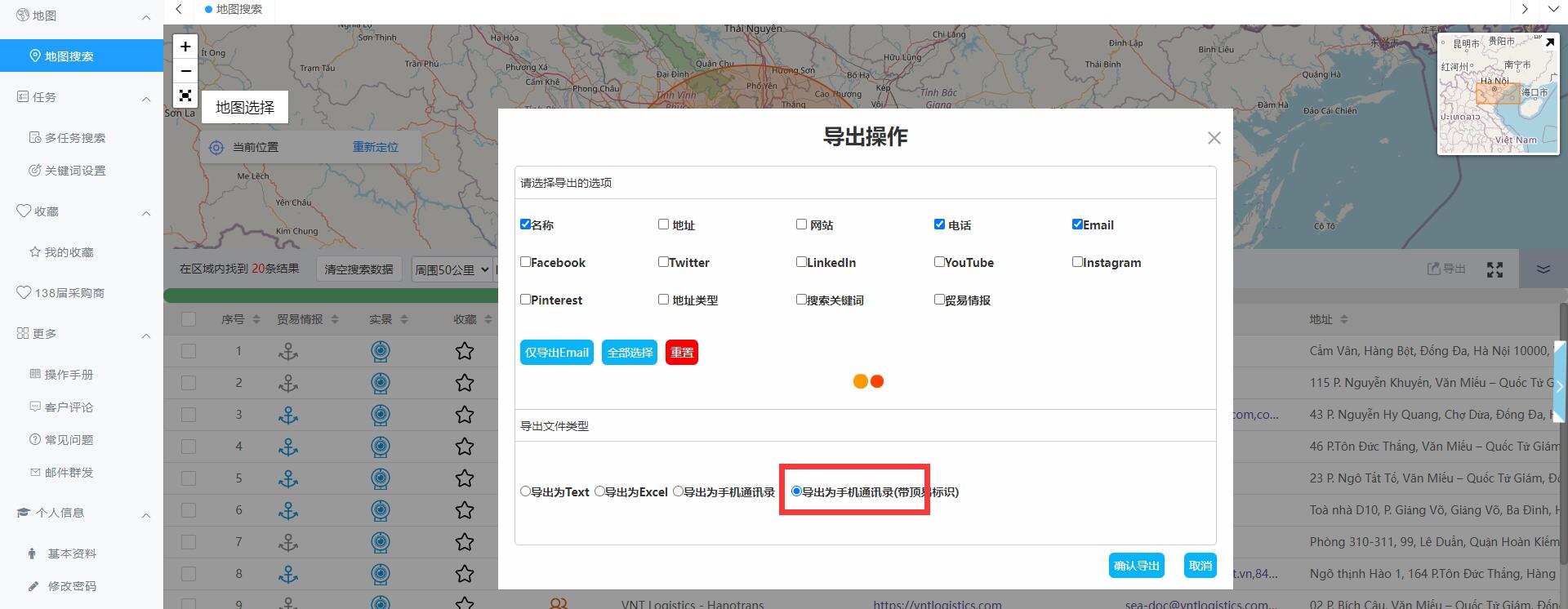Click the double chevron collapse icon beside results toolbar
The height and width of the screenshot is (609, 1568).
pos(1543,269)
